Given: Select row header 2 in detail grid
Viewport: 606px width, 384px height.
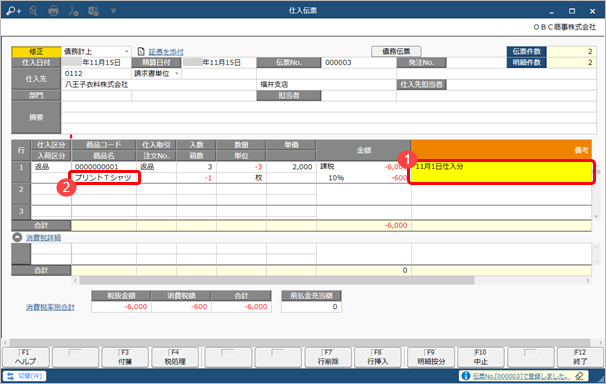Looking at the screenshot, I should click(x=21, y=194).
